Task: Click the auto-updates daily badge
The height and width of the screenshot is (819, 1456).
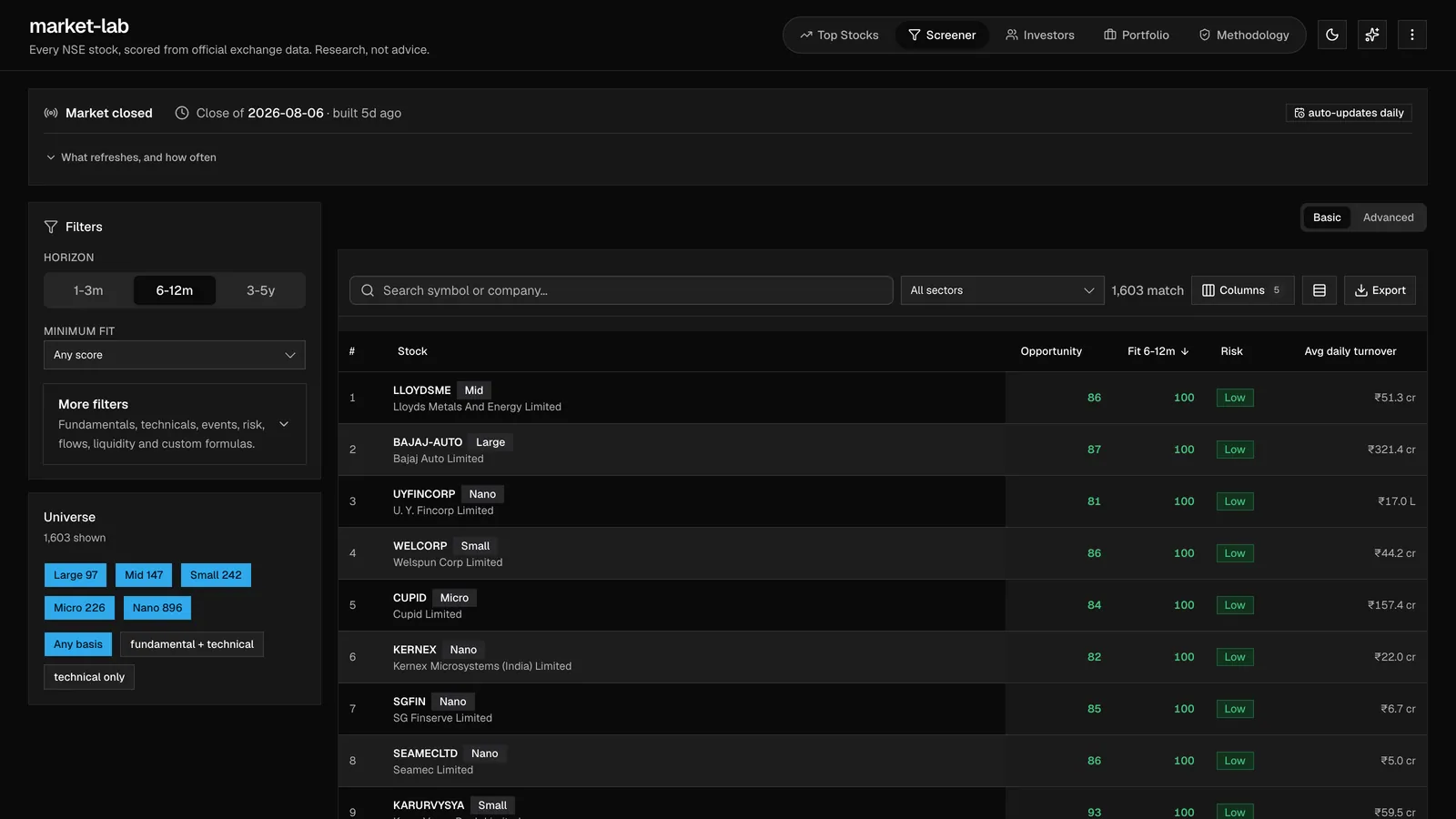Action: click(1349, 113)
